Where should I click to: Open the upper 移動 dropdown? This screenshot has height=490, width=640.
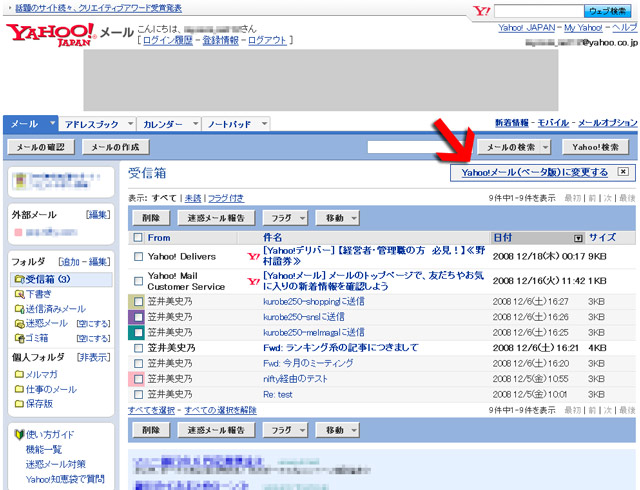tap(337, 218)
